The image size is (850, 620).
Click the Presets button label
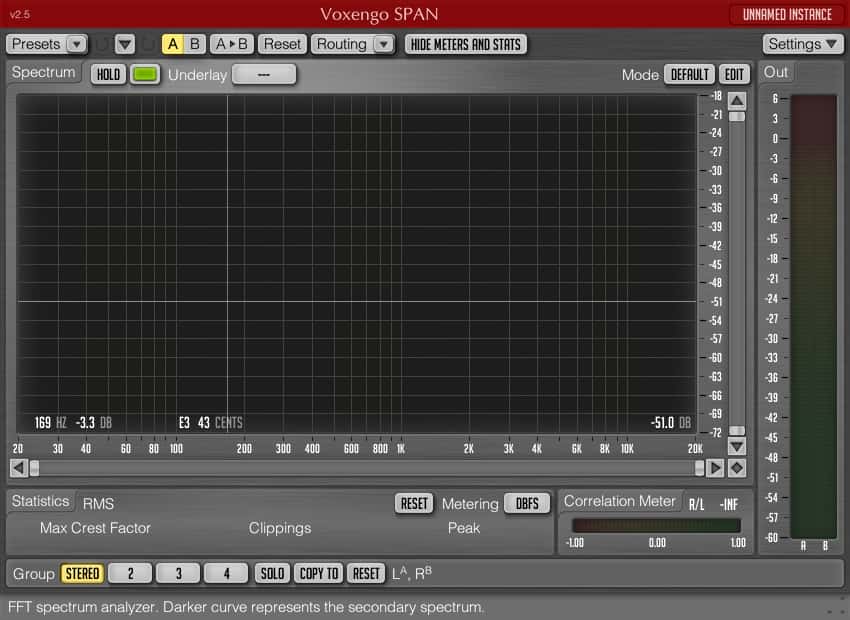[36, 44]
